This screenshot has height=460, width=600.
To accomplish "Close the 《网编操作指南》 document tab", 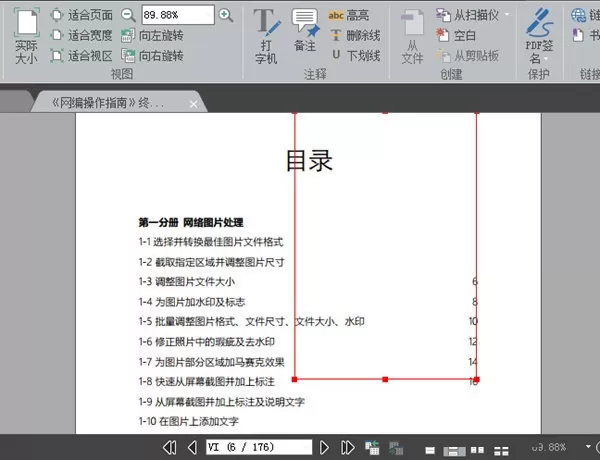I will tap(194, 104).
